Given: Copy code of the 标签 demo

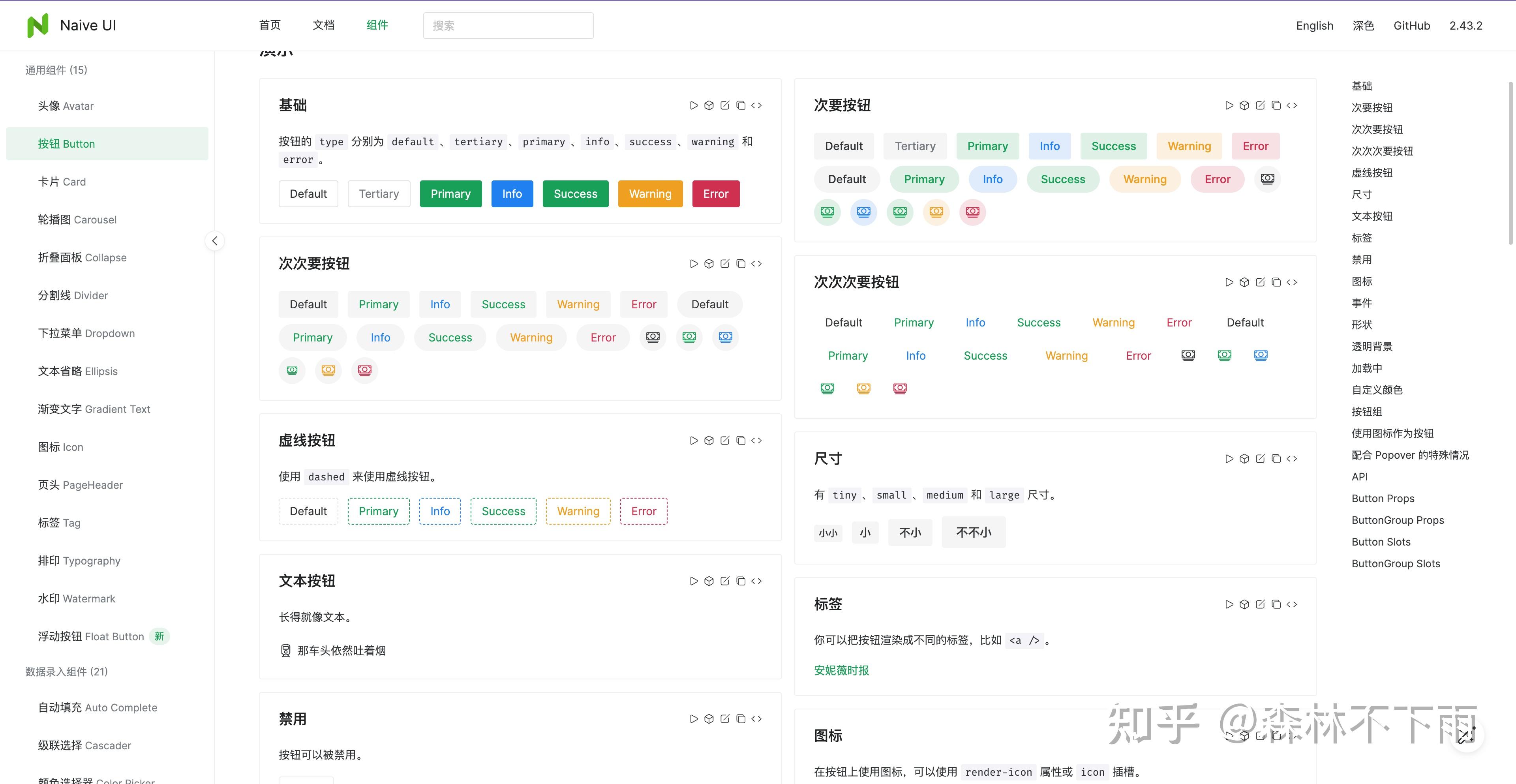Looking at the screenshot, I should pyautogui.click(x=1276, y=604).
